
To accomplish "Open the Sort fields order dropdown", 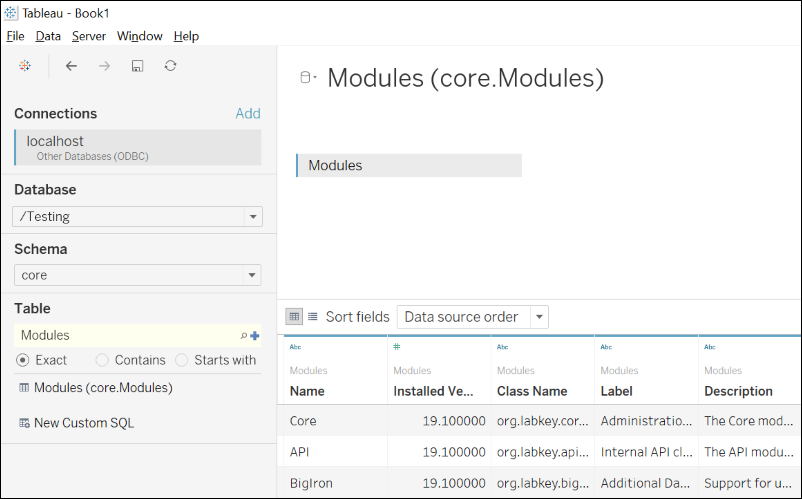I will 540,317.
